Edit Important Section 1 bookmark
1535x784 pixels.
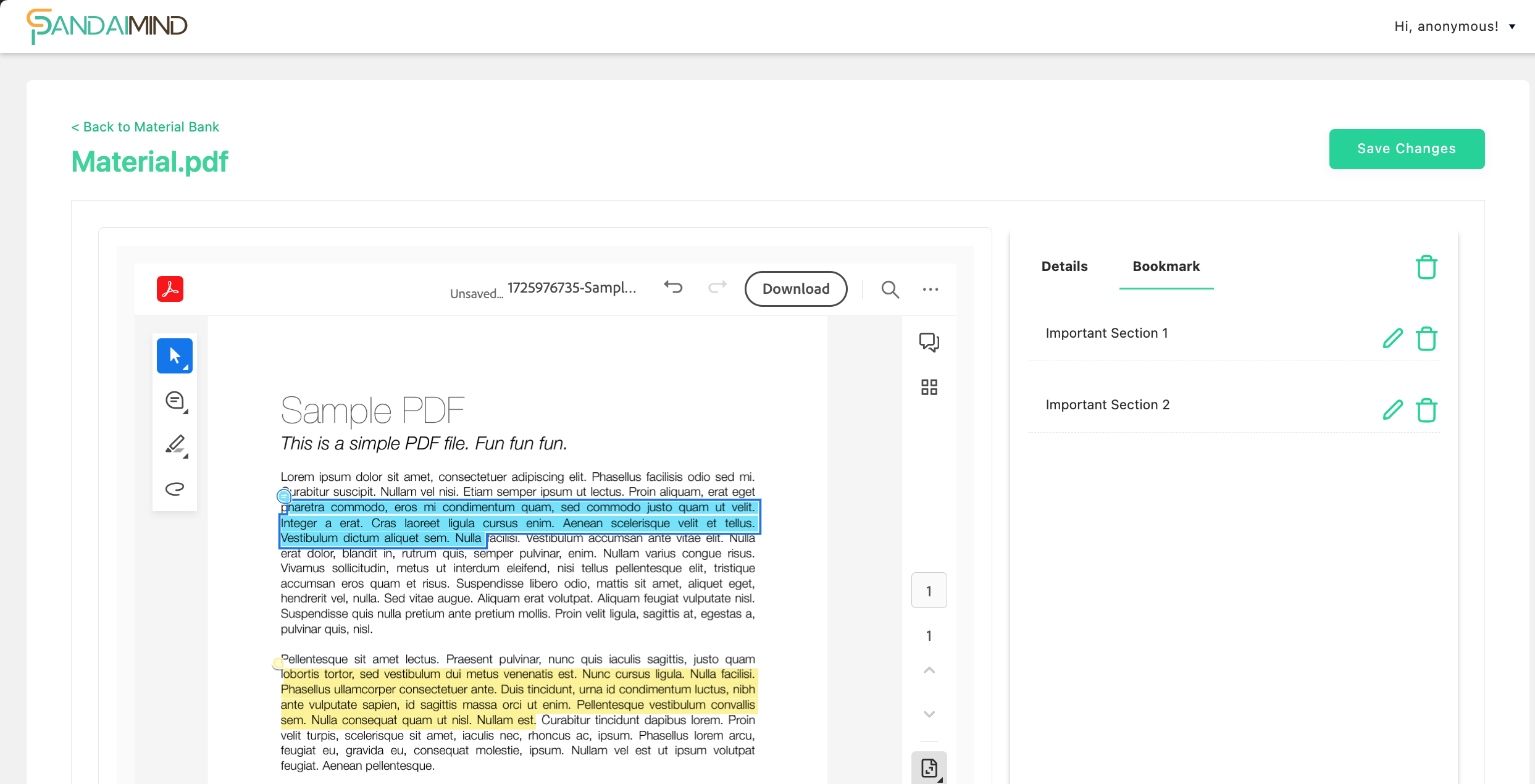point(1393,338)
